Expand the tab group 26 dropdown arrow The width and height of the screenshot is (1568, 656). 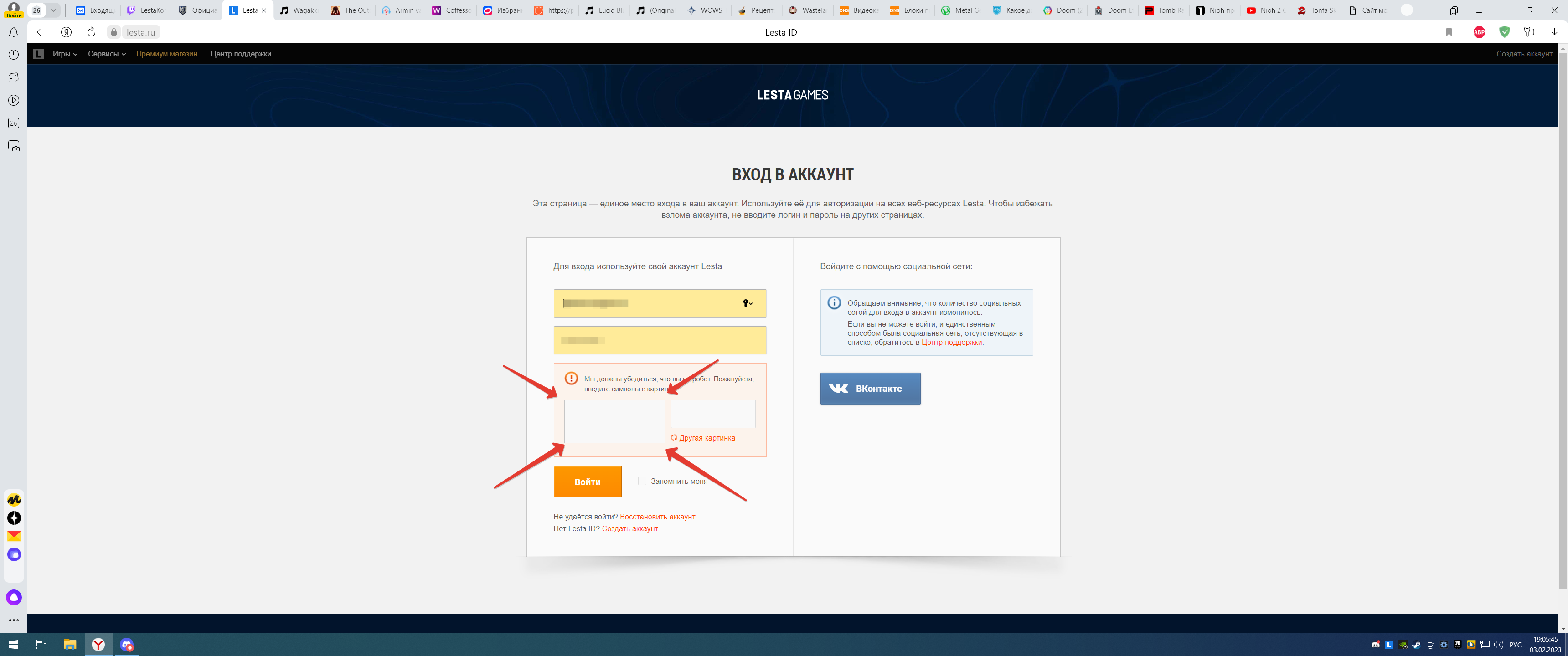click(54, 10)
